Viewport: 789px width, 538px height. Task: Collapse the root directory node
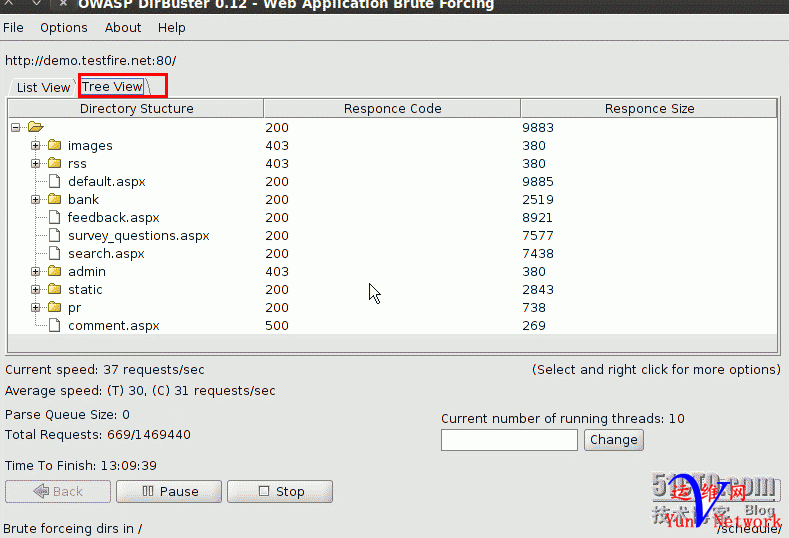[x=16, y=127]
